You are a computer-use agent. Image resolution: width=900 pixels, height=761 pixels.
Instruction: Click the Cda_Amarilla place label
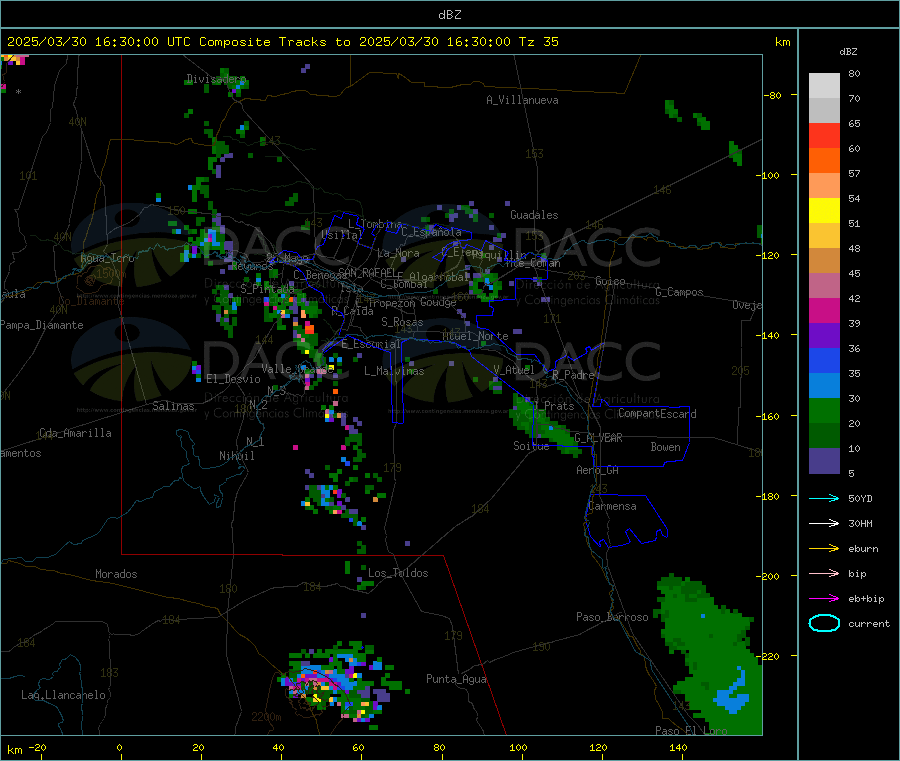click(75, 433)
